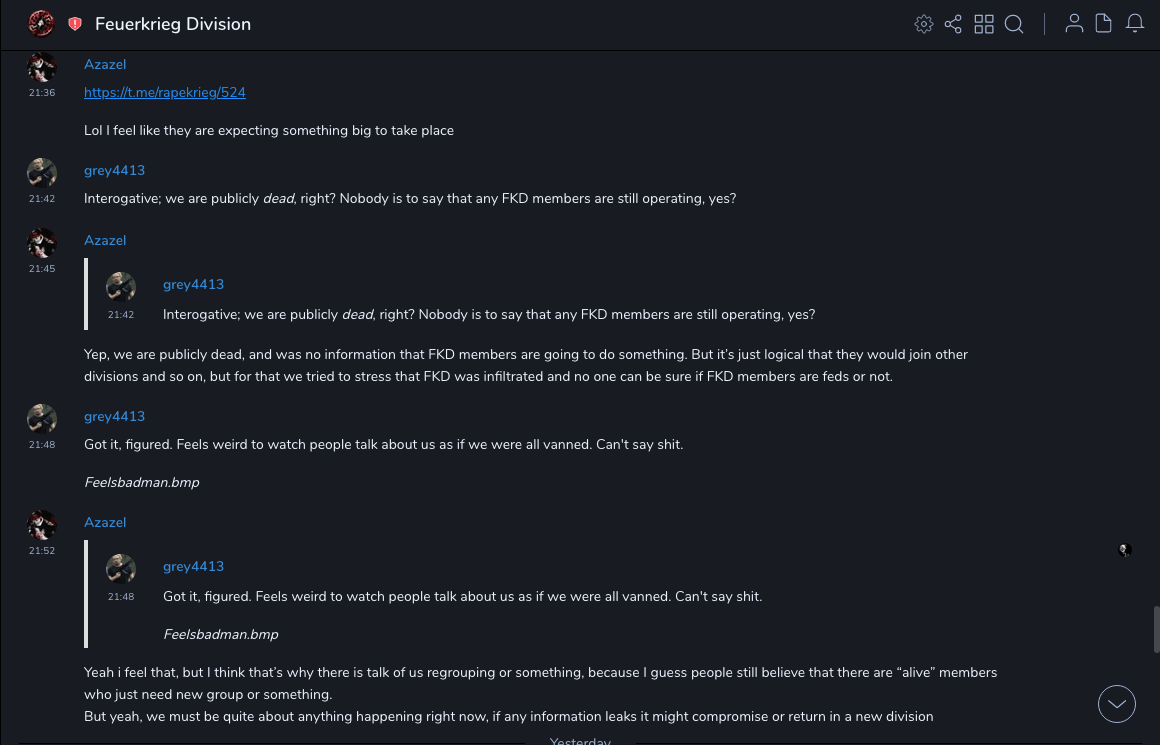Viewport: 1160px width, 745px height.
Task: Click the share room icon
Action: point(953,24)
